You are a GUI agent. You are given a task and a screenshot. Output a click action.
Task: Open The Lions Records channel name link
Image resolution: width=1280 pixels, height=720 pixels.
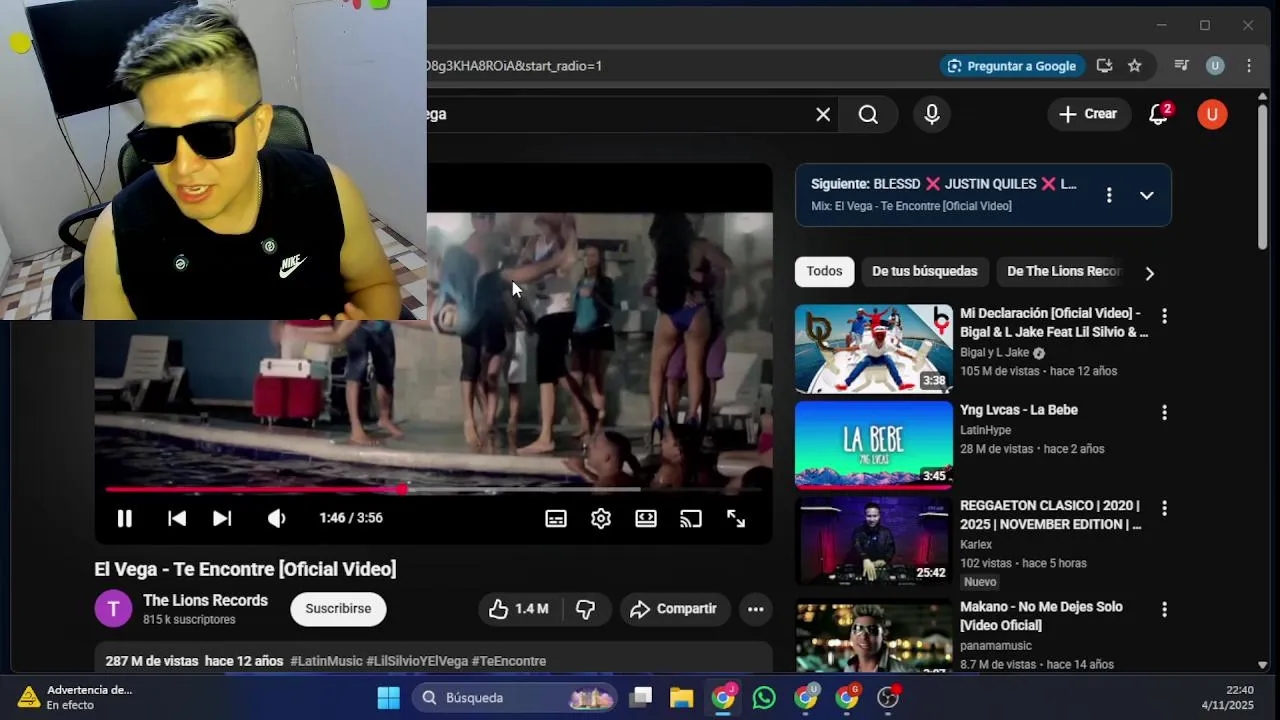(205, 600)
